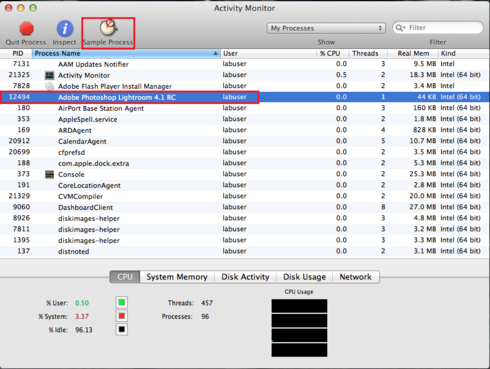Click the magnifier icon in Filter field

pyautogui.click(x=400, y=28)
